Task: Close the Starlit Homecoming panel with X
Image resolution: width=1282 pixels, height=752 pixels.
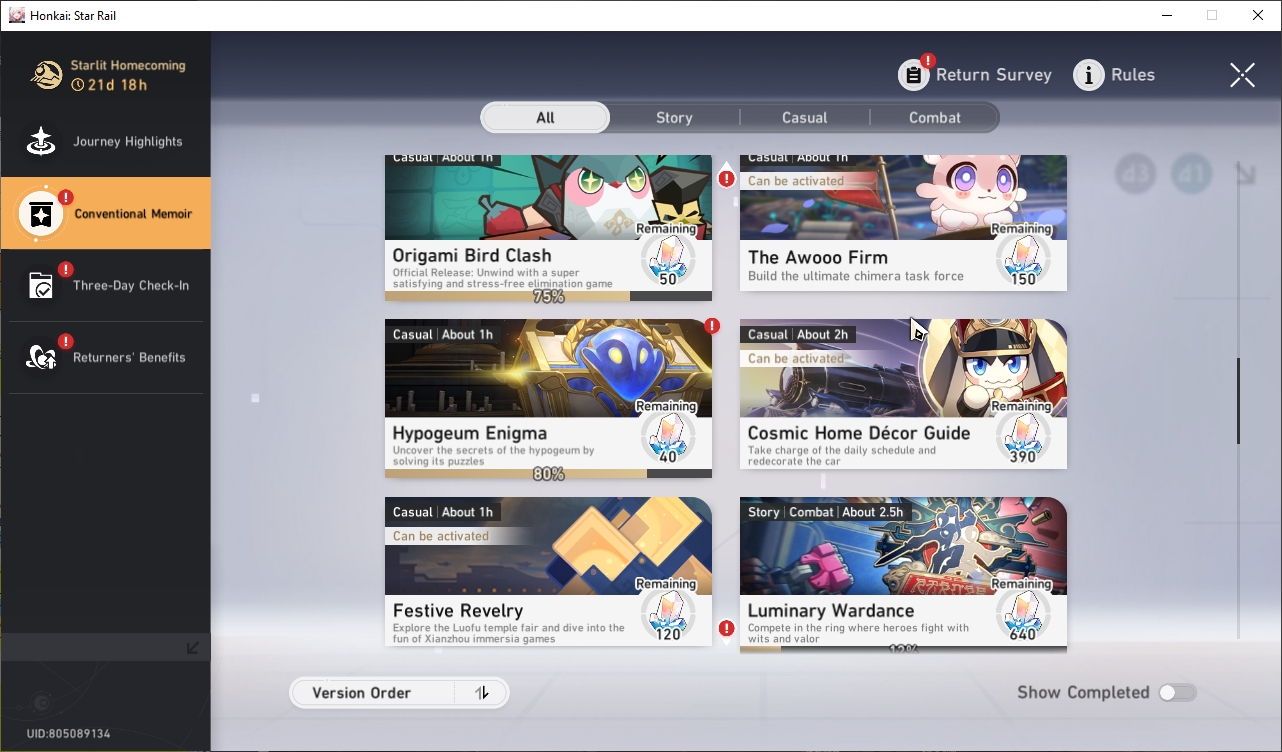Action: [1242, 75]
